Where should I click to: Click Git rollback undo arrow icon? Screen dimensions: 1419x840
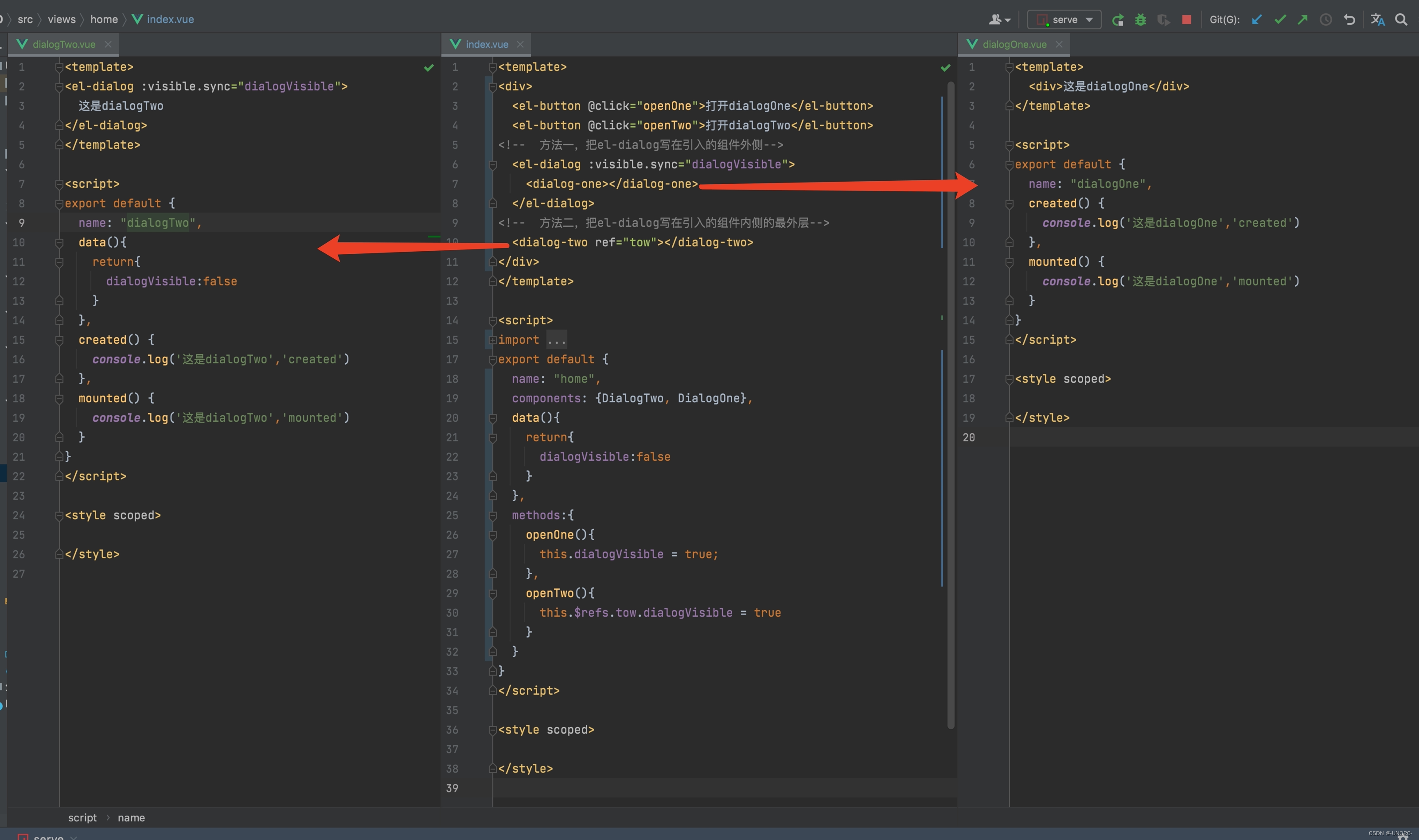pos(1349,20)
